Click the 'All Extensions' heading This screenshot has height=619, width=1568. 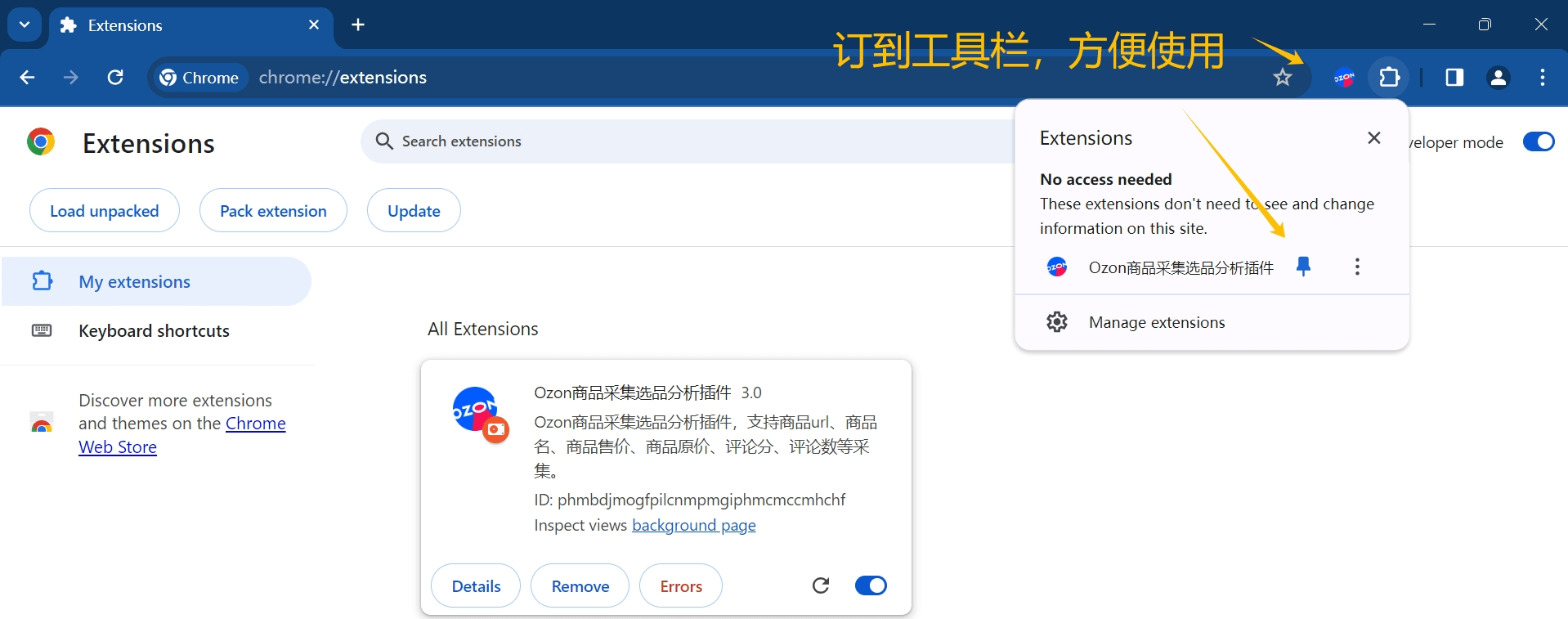click(x=483, y=329)
